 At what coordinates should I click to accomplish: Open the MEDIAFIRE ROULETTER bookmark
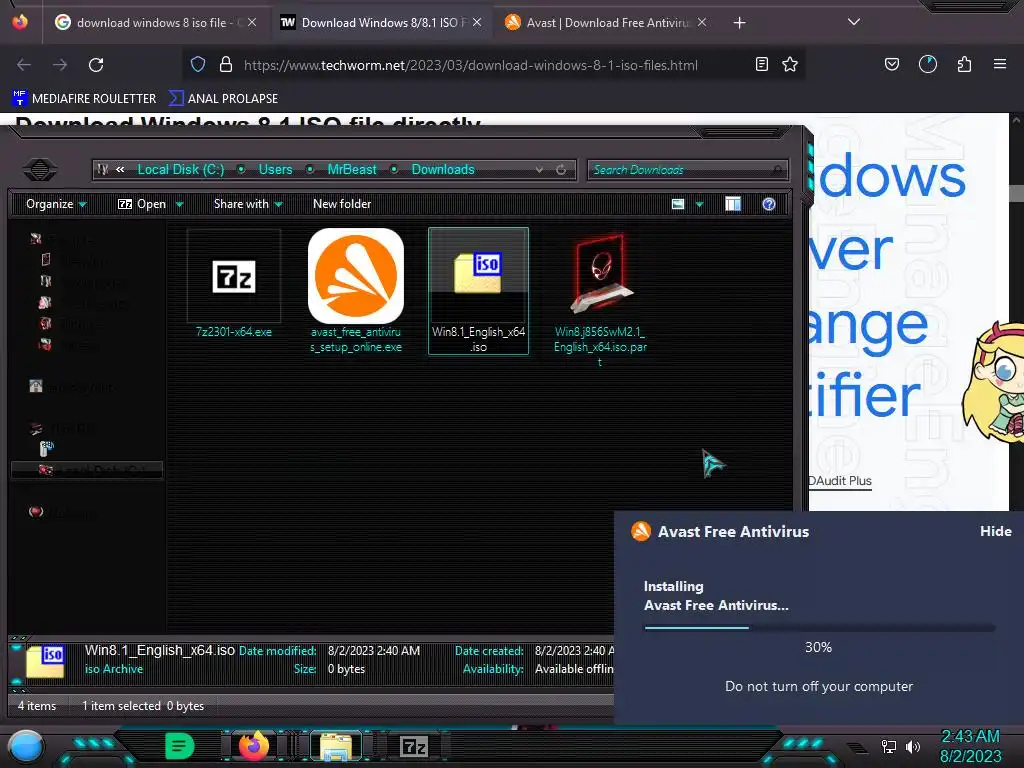(84, 99)
